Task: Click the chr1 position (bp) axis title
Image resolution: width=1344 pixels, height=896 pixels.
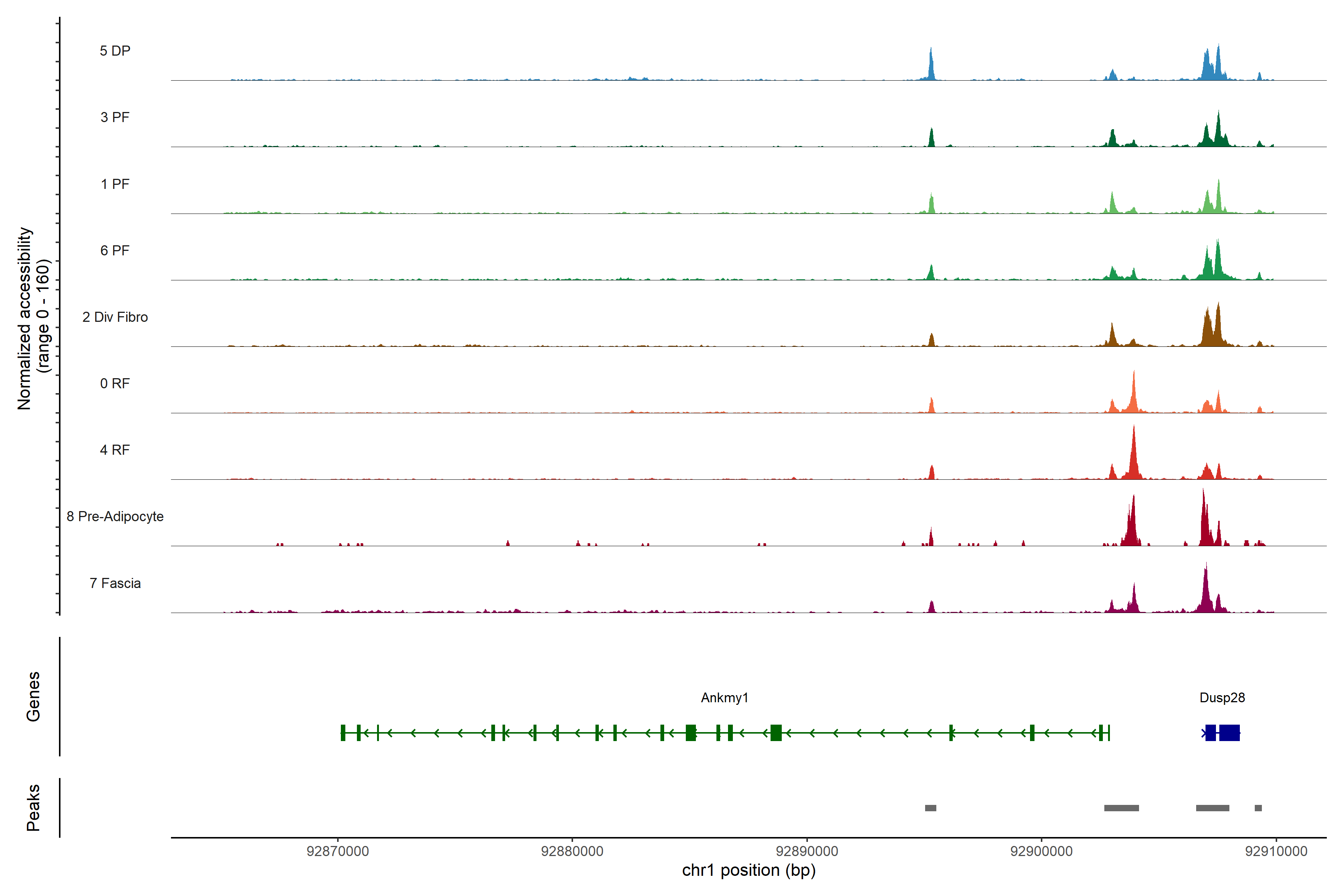Action: [749, 871]
